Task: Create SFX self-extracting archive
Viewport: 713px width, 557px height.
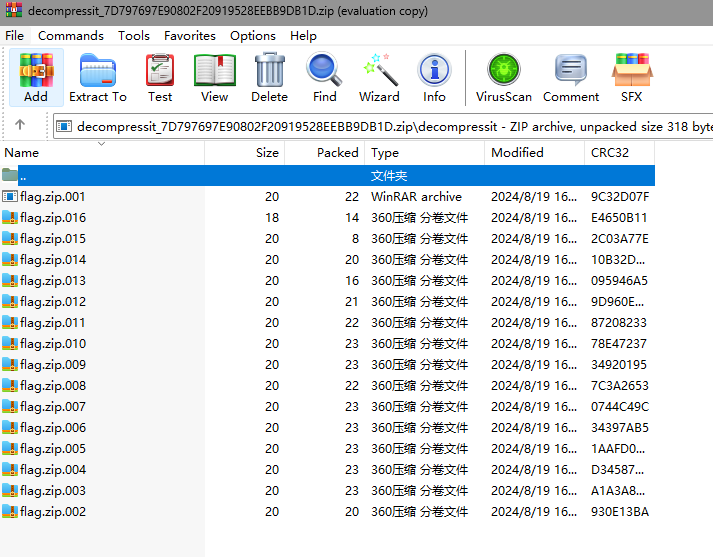Action: [632, 78]
